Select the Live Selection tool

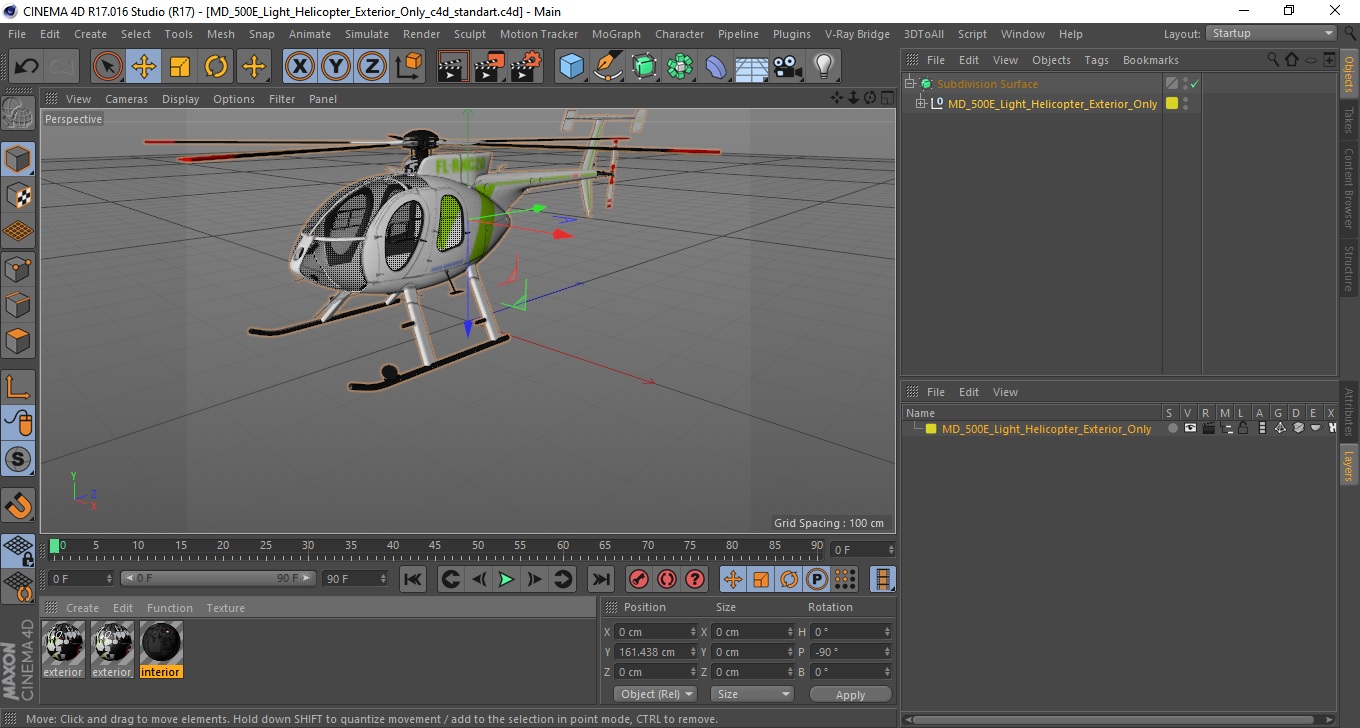(108, 67)
